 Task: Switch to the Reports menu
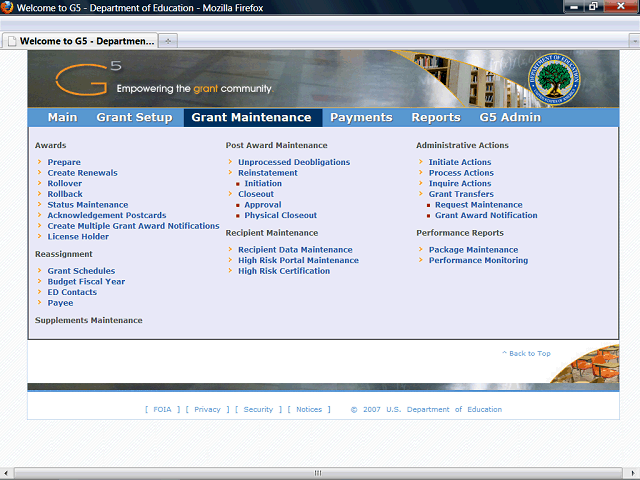[435, 118]
